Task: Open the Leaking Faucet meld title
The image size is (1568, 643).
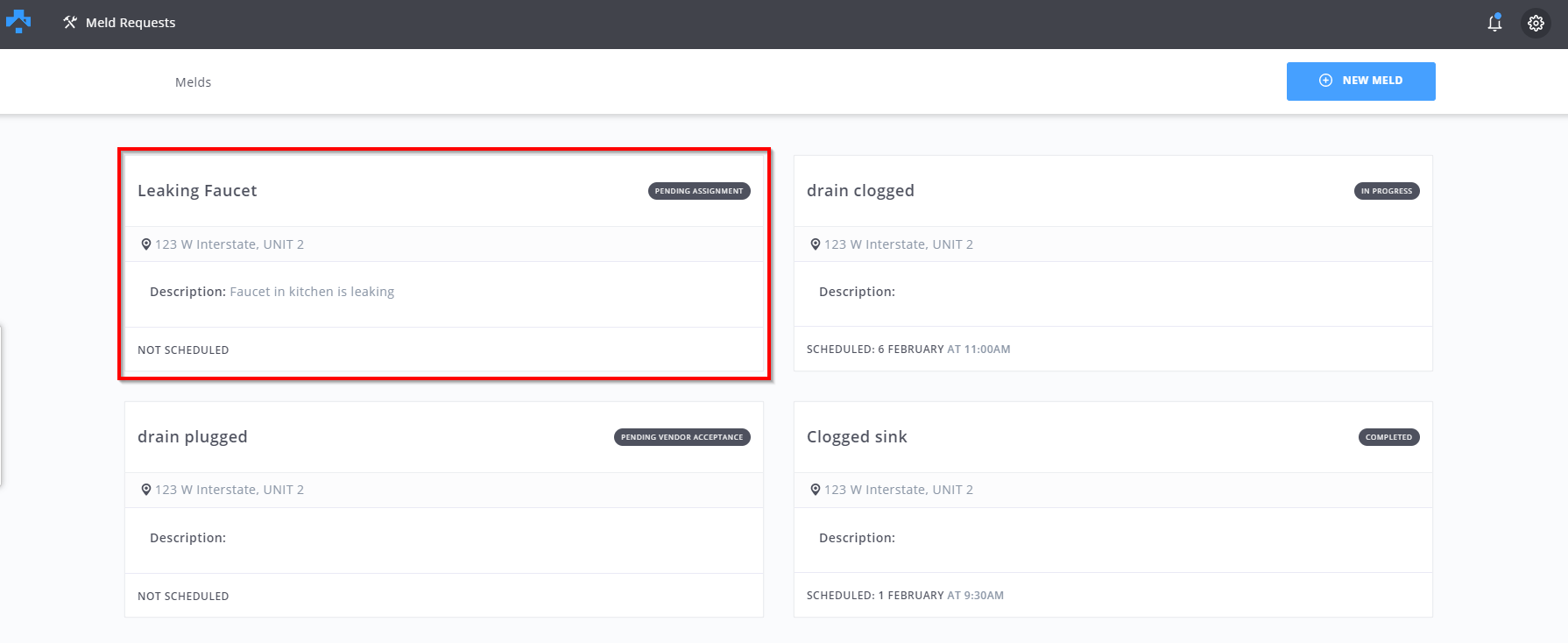Action: click(197, 191)
